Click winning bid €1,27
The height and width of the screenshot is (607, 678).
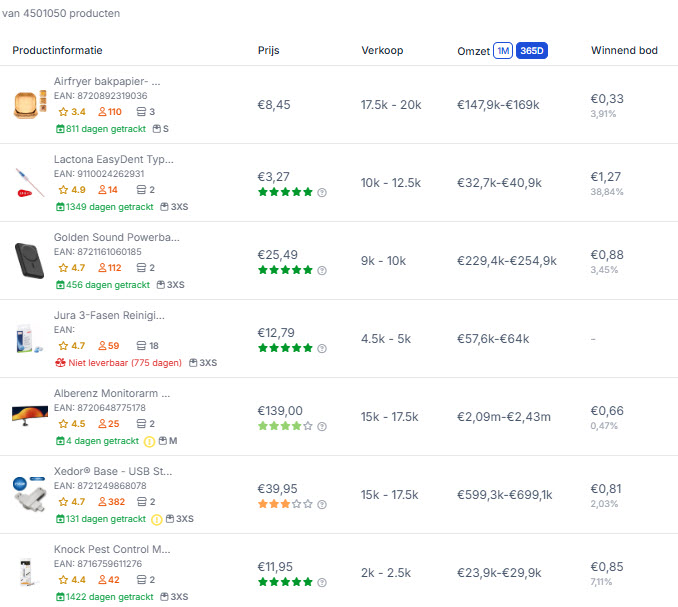(x=606, y=177)
